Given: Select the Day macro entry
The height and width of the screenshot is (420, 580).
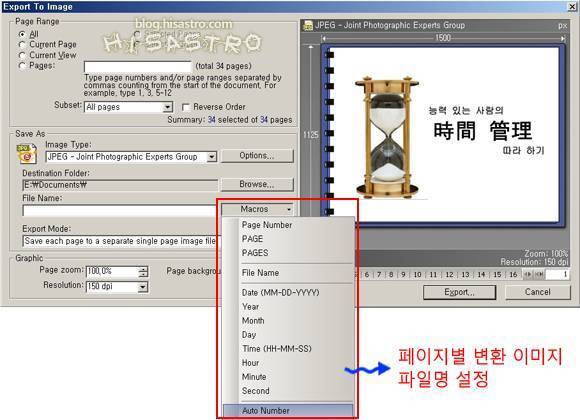Looking at the screenshot, I should coord(249,335).
